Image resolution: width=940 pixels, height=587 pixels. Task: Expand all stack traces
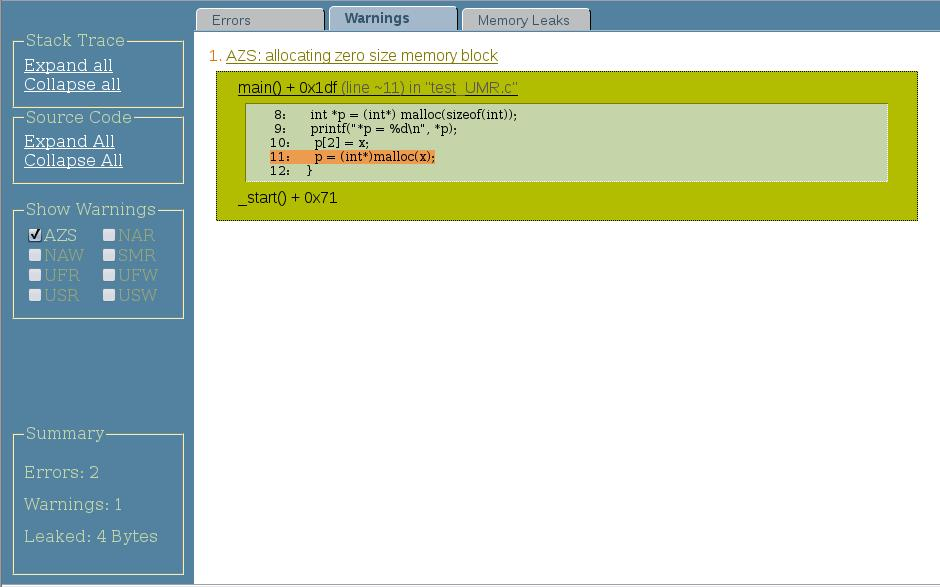coord(68,65)
